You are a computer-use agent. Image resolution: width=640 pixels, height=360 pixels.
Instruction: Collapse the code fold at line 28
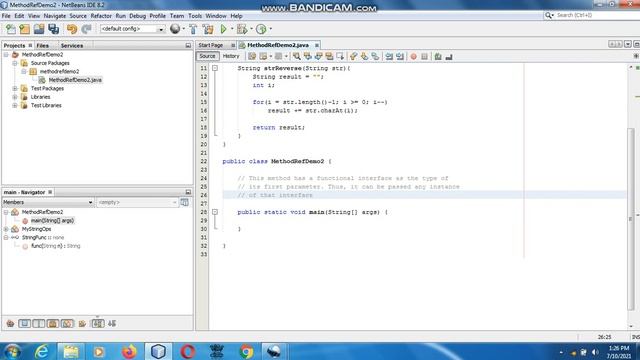(215, 212)
